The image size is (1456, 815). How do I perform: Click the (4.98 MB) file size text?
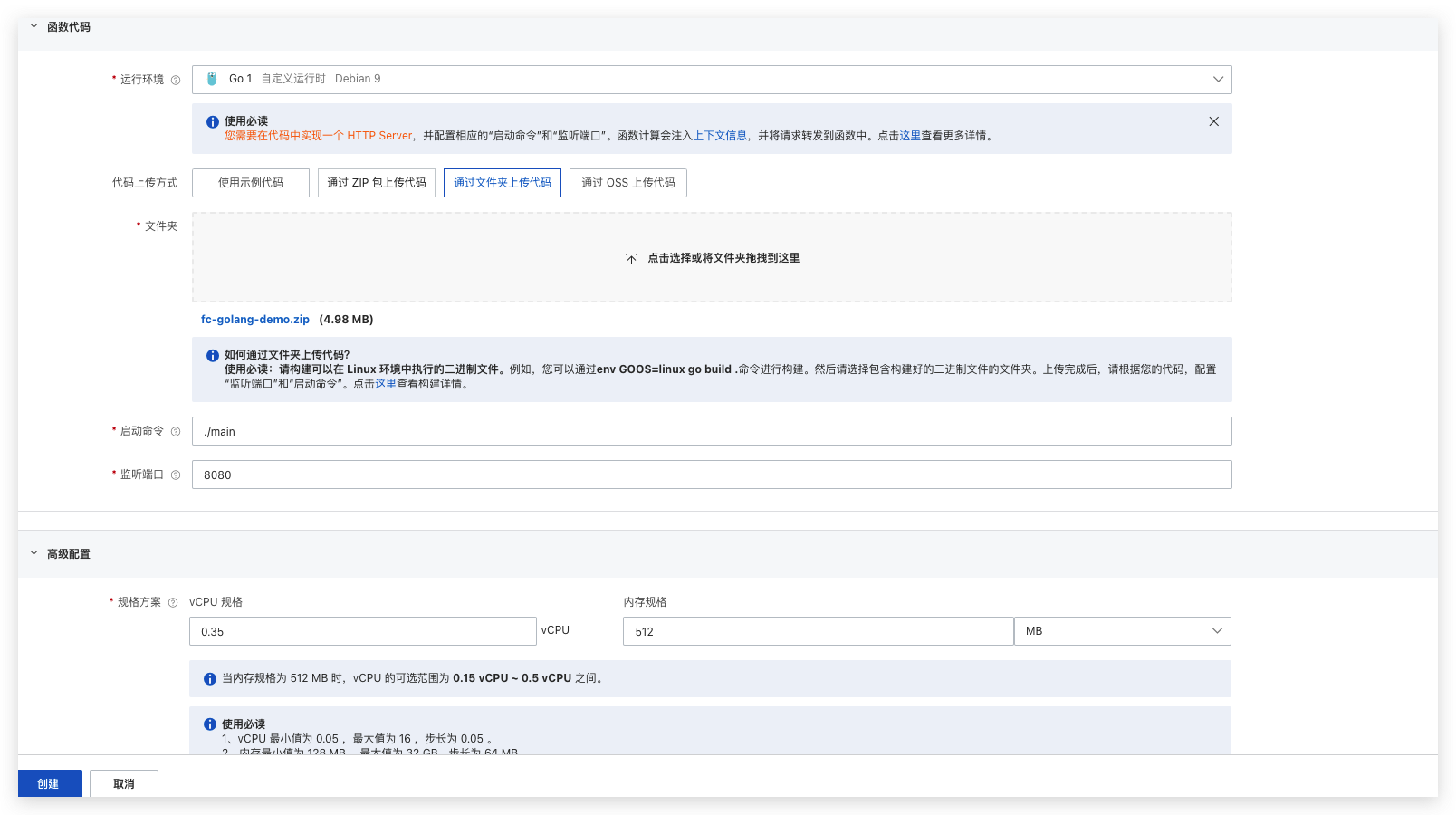[347, 320]
